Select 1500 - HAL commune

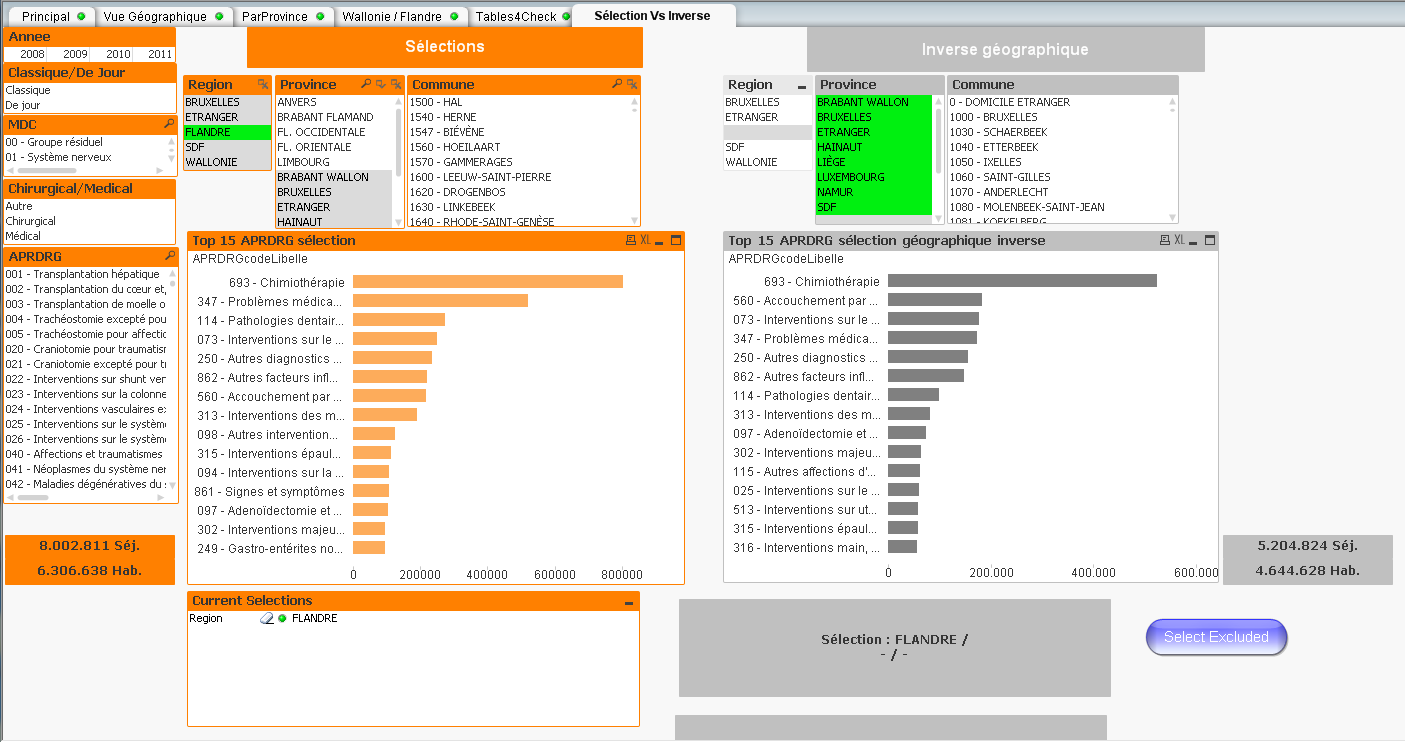coord(518,102)
